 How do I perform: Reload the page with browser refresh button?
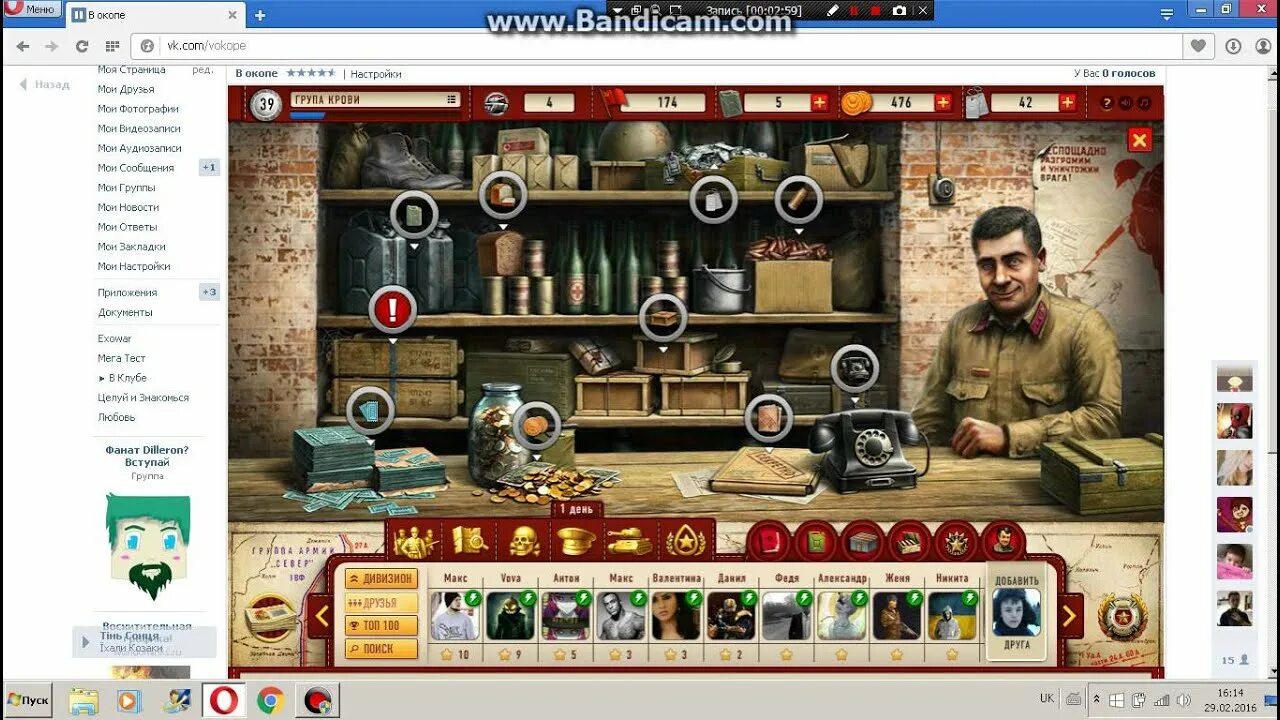coord(82,46)
